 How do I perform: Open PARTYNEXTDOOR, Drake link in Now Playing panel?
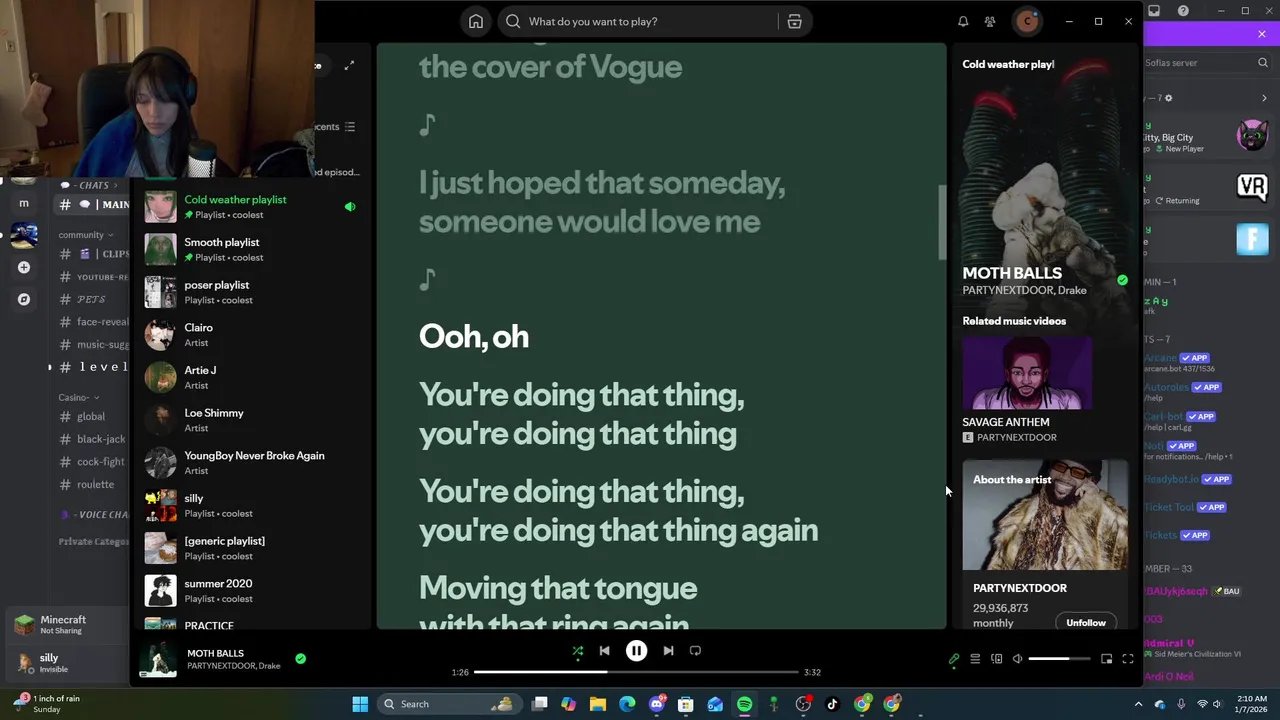(1024, 290)
